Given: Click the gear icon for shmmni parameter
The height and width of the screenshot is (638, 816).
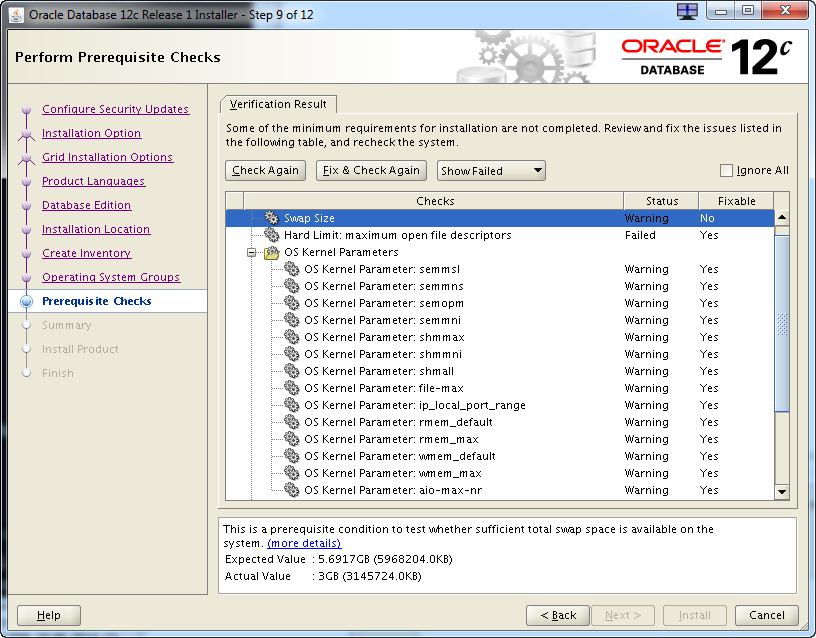Looking at the screenshot, I should pyautogui.click(x=291, y=354).
